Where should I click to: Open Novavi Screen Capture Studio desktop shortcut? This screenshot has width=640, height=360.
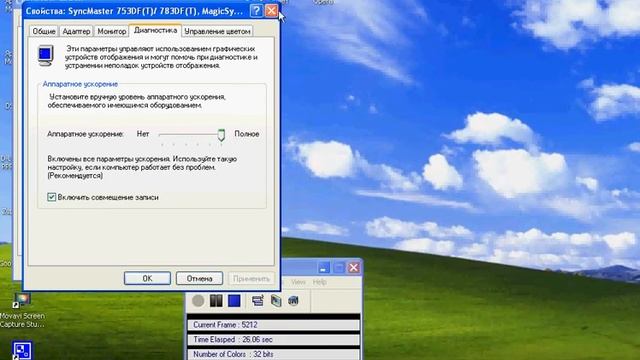(x=22, y=310)
